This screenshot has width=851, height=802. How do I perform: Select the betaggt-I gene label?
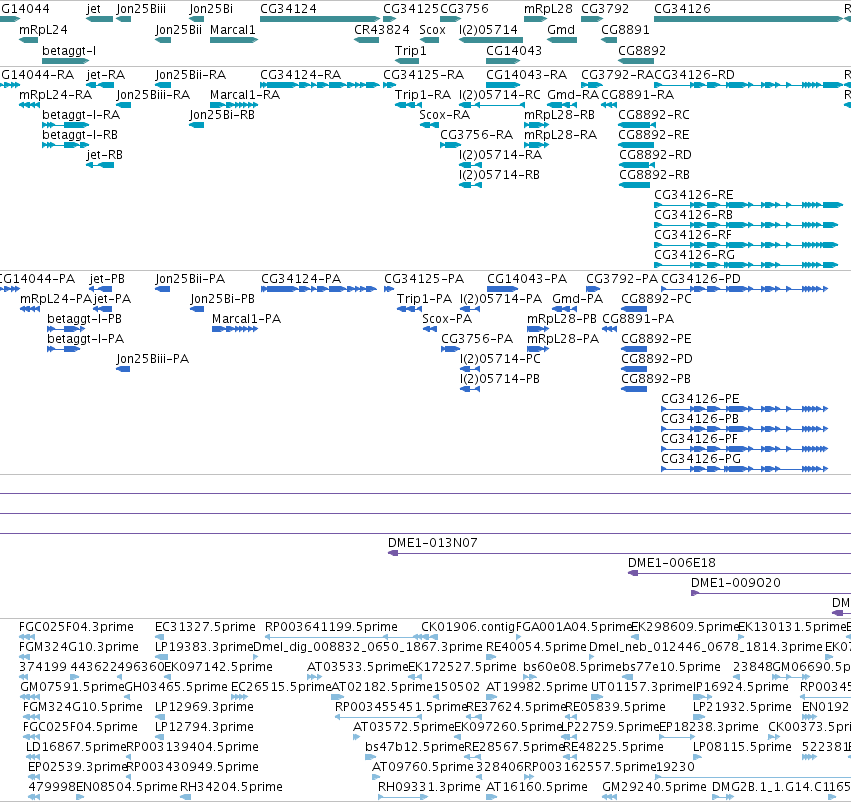coord(69,50)
